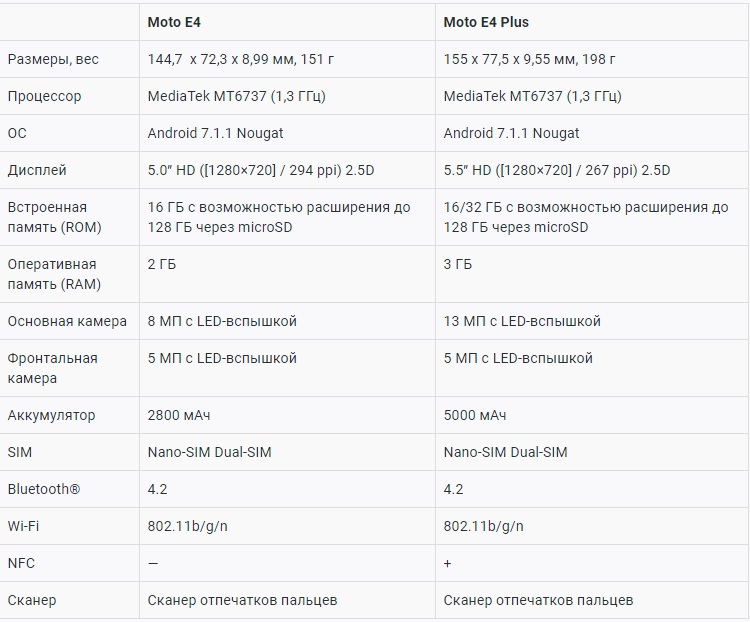Select the Дисплей row label
Viewport: 750px width, 622px height.
[37, 170]
